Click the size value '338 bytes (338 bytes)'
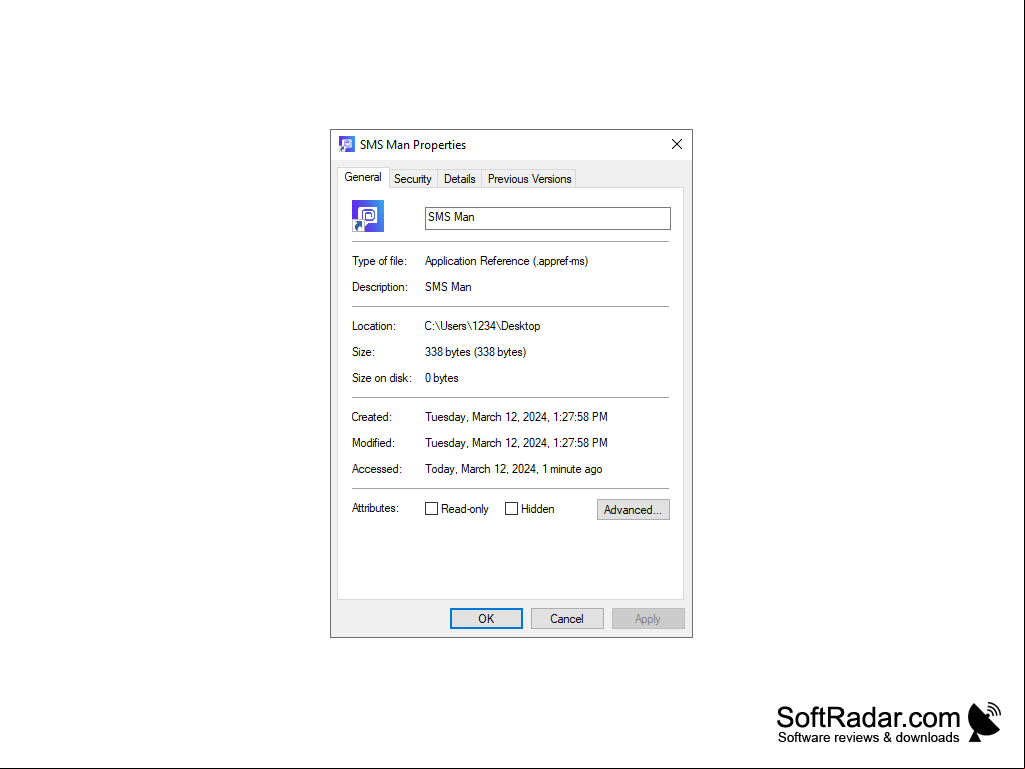The image size is (1025, 769). point(475,352)
